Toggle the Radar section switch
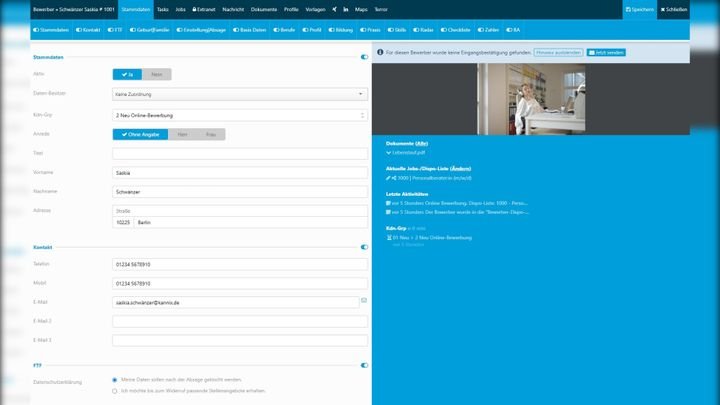This screenshot has height=405, width=720. click(x=416, y=30)
